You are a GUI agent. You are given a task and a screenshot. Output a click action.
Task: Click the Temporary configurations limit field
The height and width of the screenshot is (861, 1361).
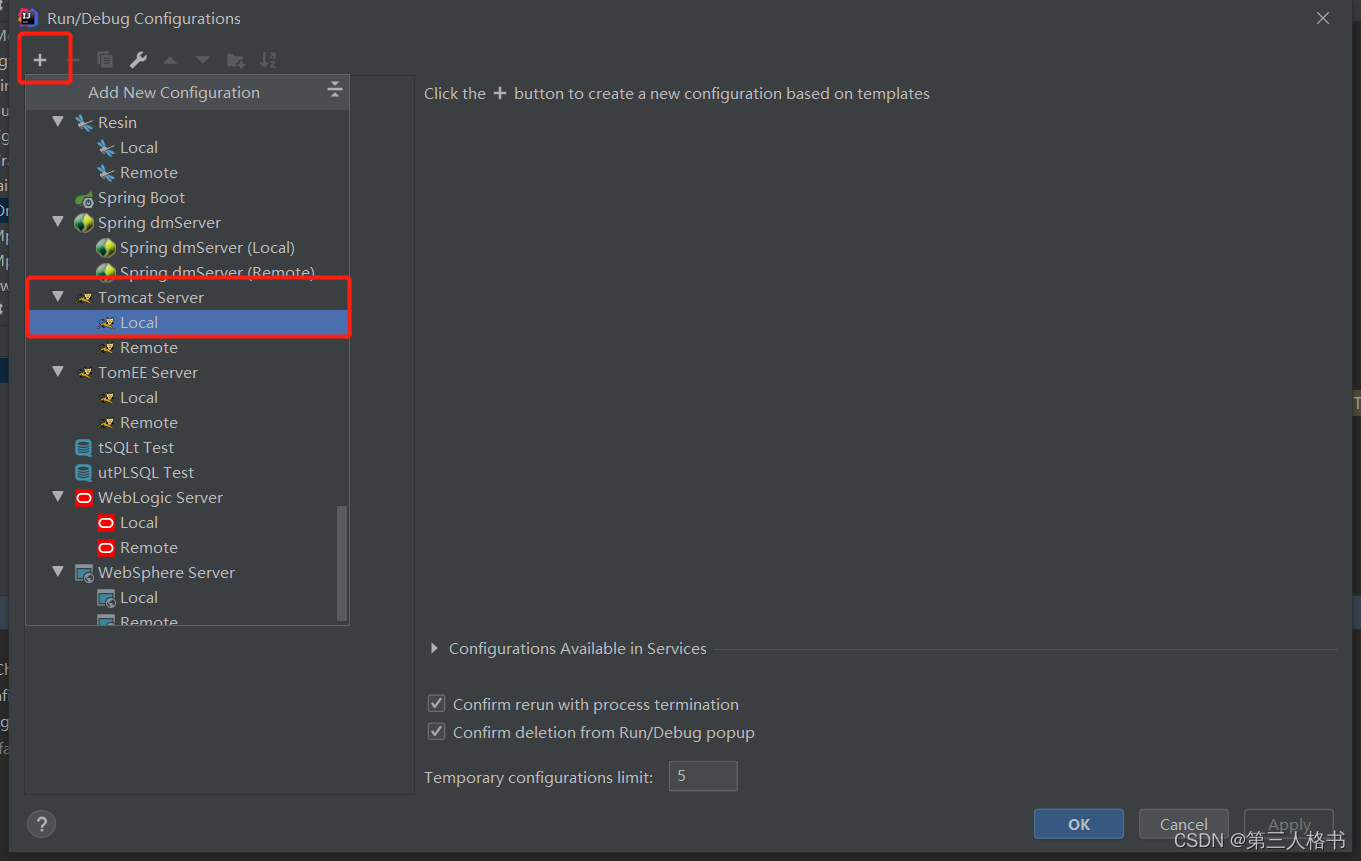pos(703,776)
